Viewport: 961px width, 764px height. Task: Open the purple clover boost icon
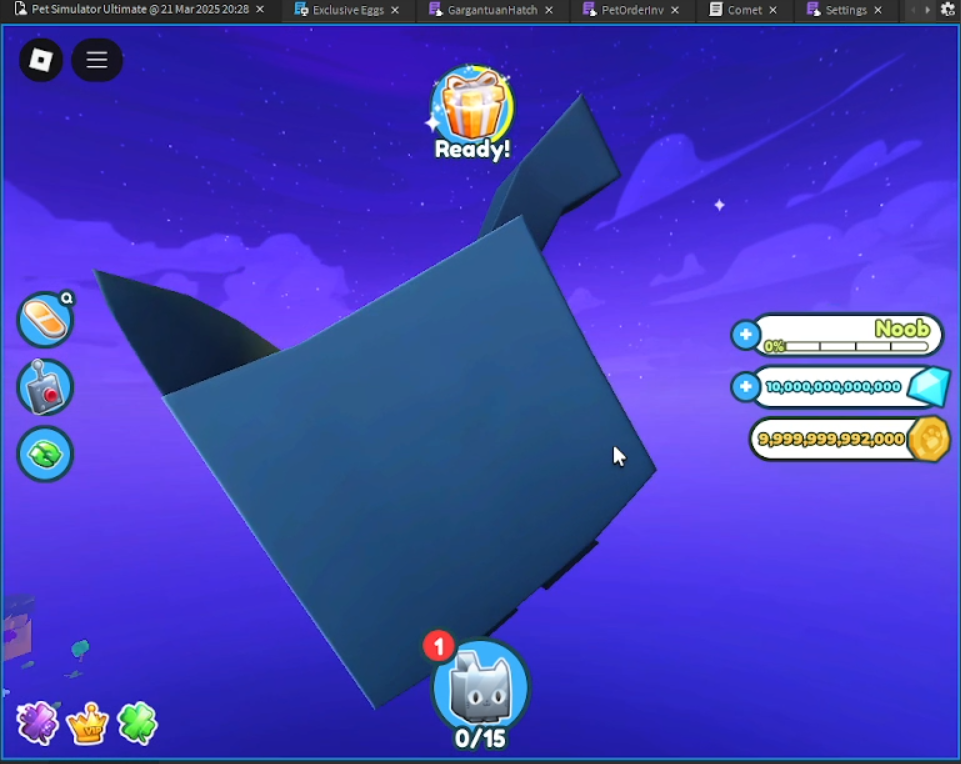click(x=38, y=723)
